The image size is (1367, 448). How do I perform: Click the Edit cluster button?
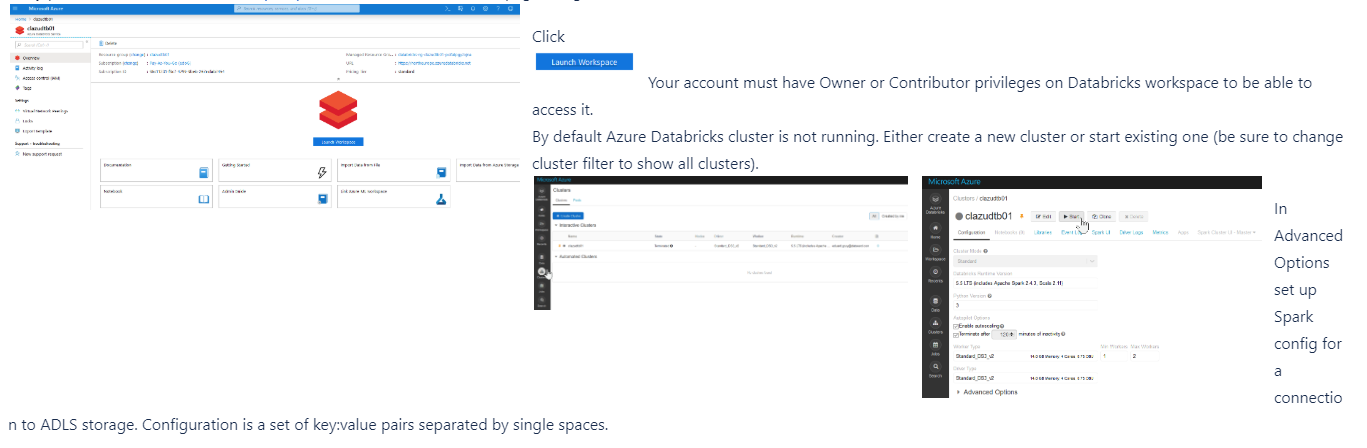point(1043,216)
